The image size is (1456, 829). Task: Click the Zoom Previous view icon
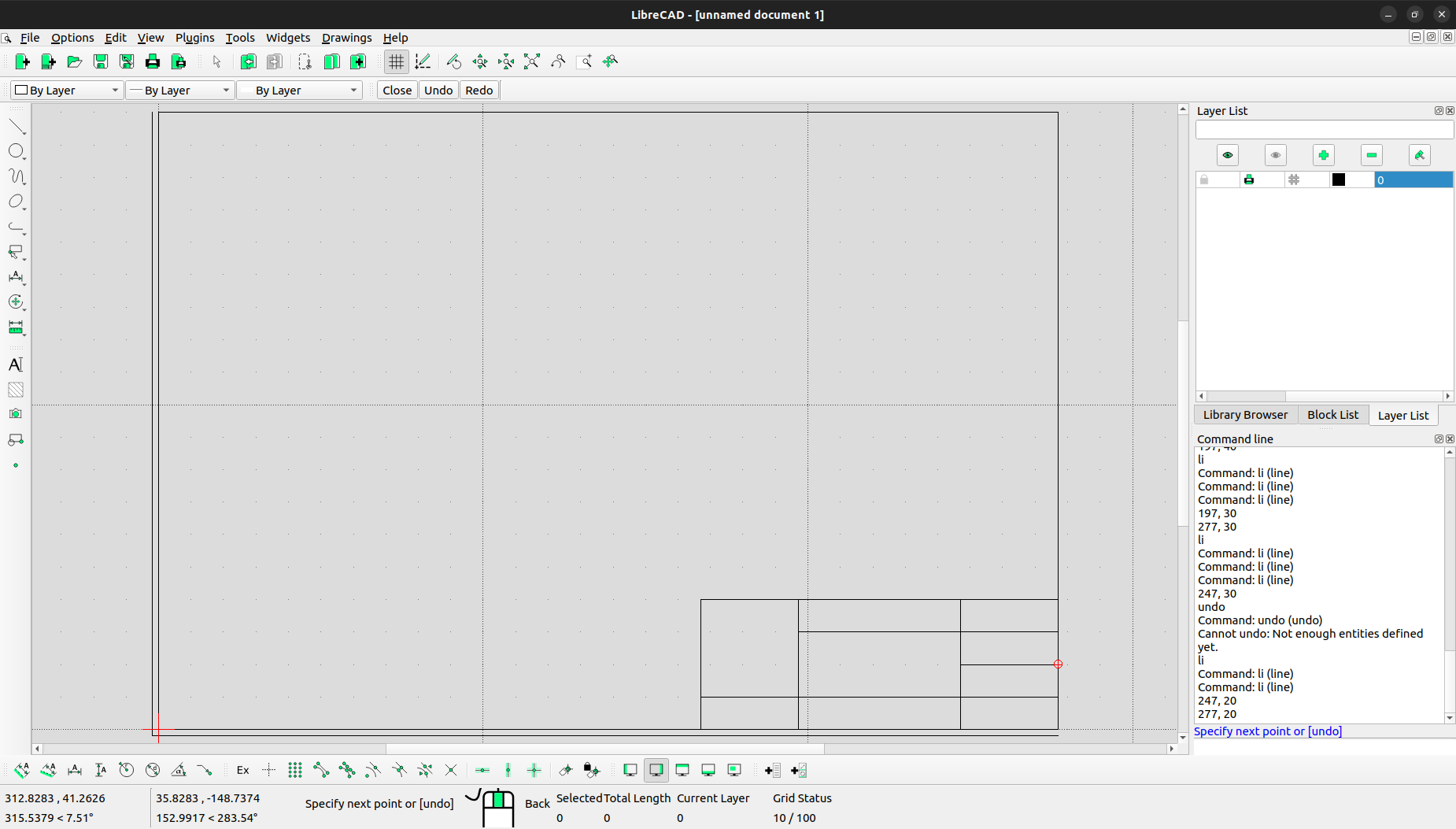click(x=558, y=61)
